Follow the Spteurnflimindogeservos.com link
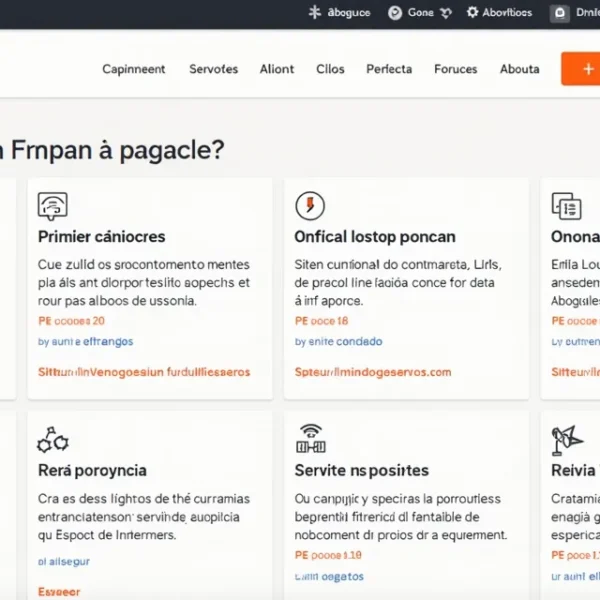 (x=373, y=372)
